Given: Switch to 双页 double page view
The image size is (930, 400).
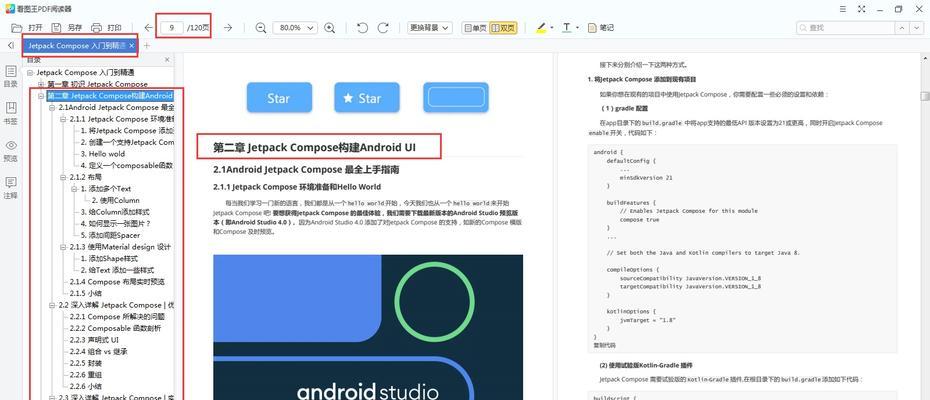Looking at the screenshot, I should point(502,28).
